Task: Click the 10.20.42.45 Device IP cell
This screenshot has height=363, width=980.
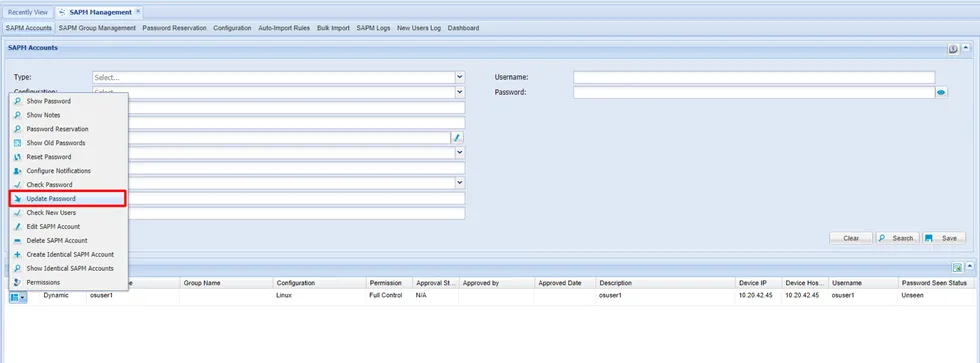Action: [x=756, y=296]
